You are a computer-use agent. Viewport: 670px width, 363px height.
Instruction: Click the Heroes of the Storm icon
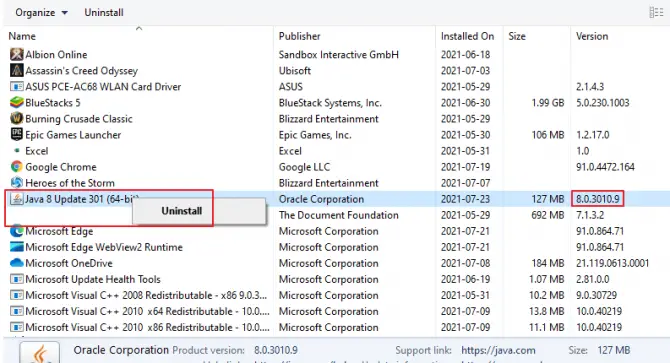(16, 183)
